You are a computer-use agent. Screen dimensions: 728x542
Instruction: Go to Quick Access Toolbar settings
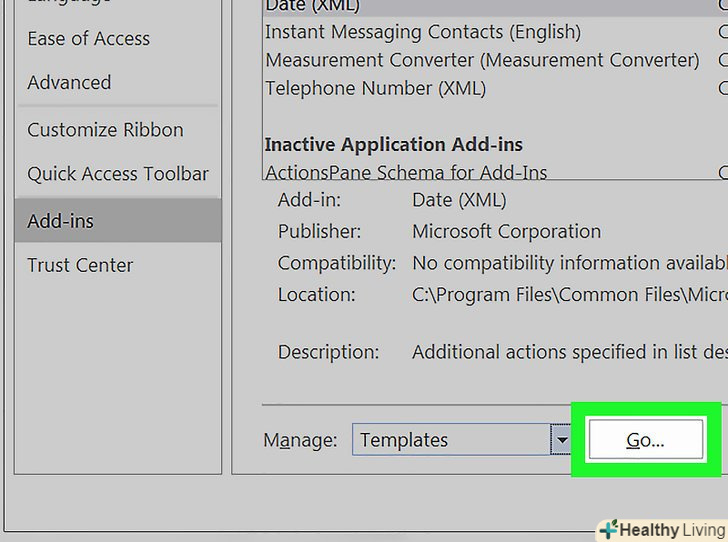(118, 174)
